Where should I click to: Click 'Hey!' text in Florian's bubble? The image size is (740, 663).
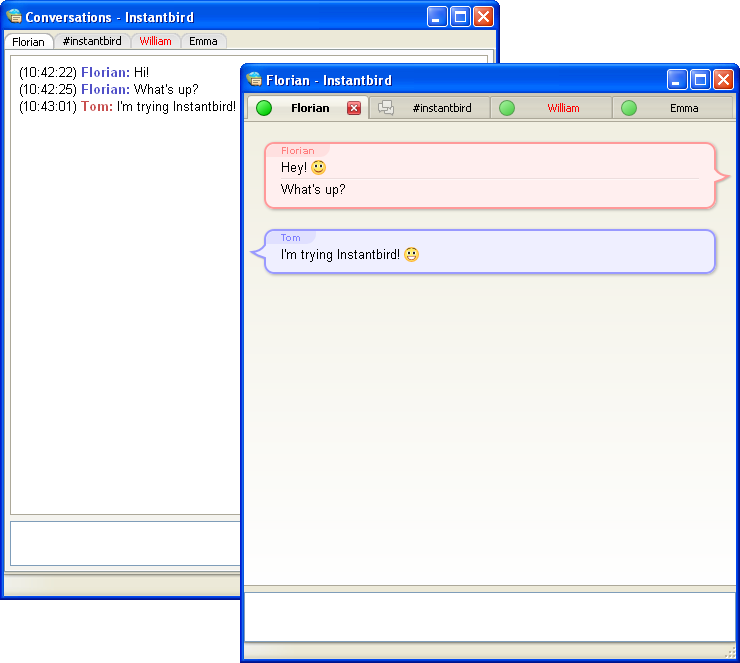(x=294, y=168)
